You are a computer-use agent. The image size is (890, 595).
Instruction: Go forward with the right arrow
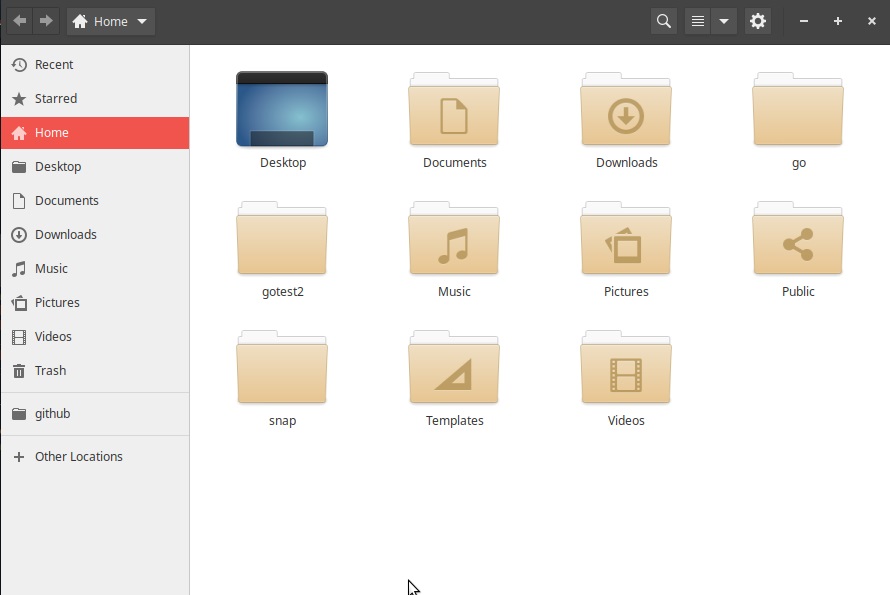coord(46,21)
